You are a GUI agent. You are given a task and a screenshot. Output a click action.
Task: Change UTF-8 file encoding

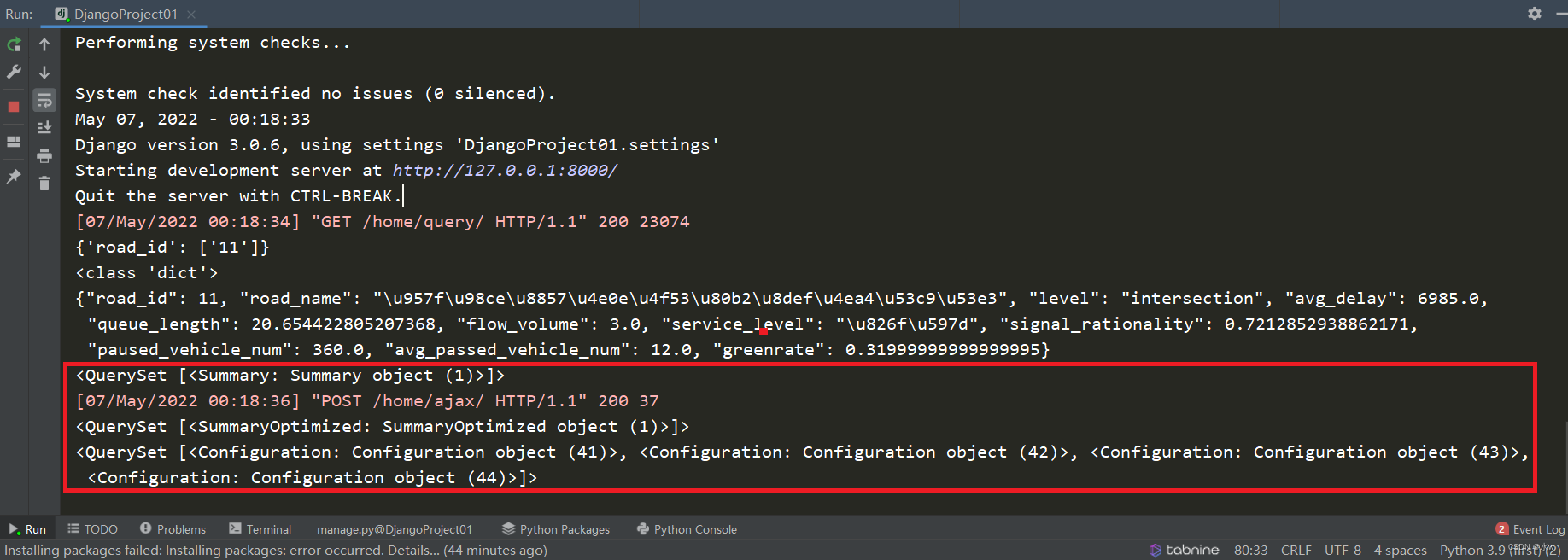pyautogui.click(x=1343, y=551)
